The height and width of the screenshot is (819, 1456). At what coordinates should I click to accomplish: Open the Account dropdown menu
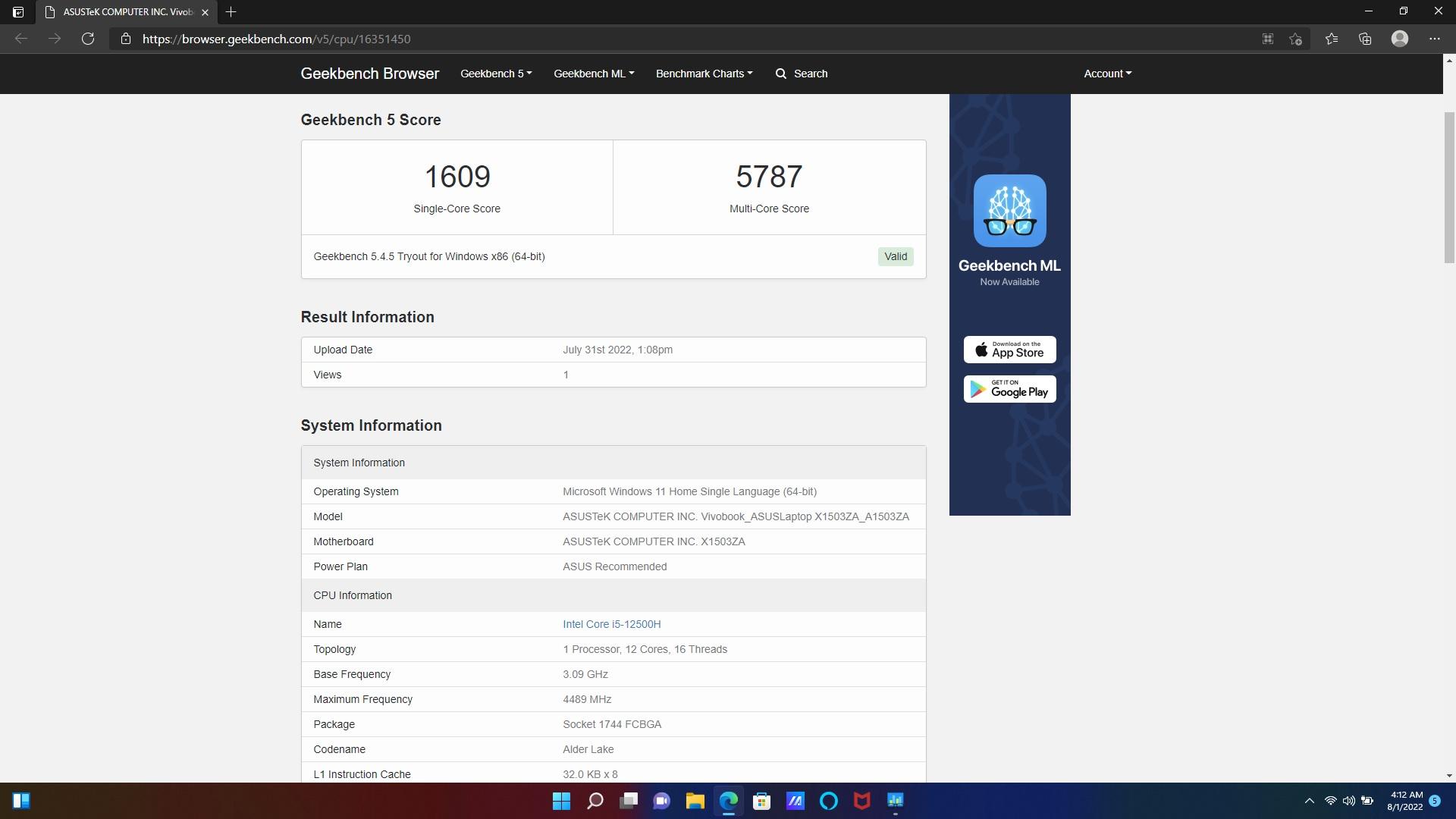click(x=1107, y=74)
